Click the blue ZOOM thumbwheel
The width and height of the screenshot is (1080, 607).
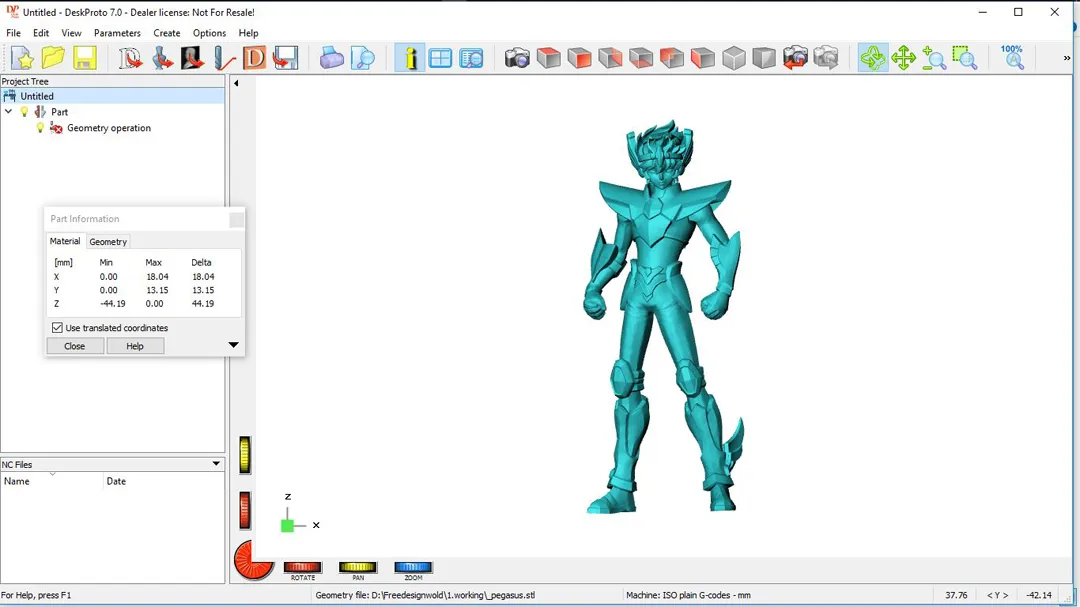coord(413,567)
